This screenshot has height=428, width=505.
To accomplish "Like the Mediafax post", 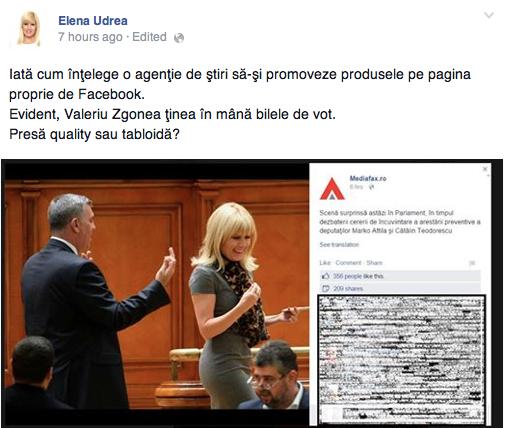I will click(x=325, y=263).
